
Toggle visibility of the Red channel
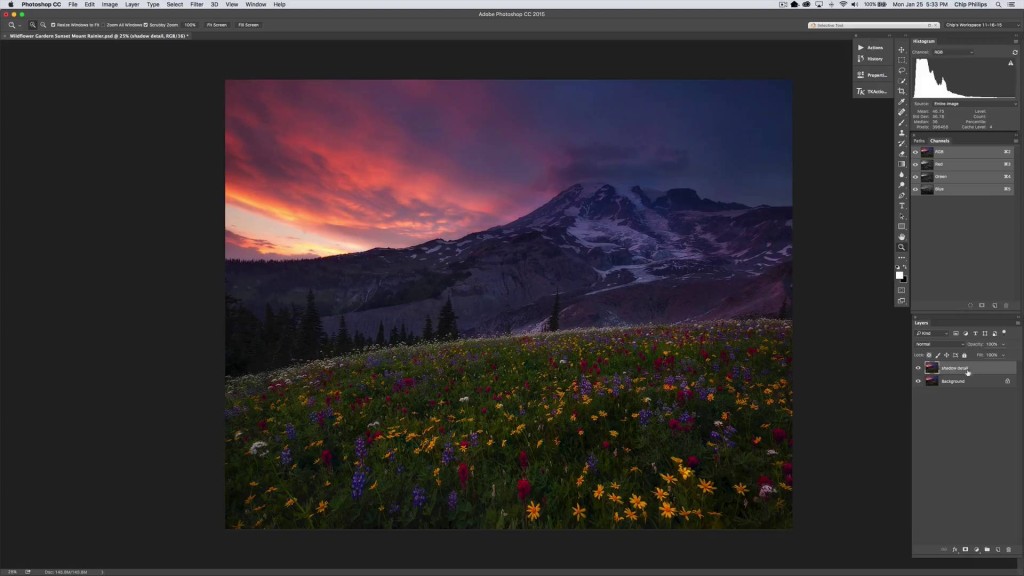pos(915,164)
